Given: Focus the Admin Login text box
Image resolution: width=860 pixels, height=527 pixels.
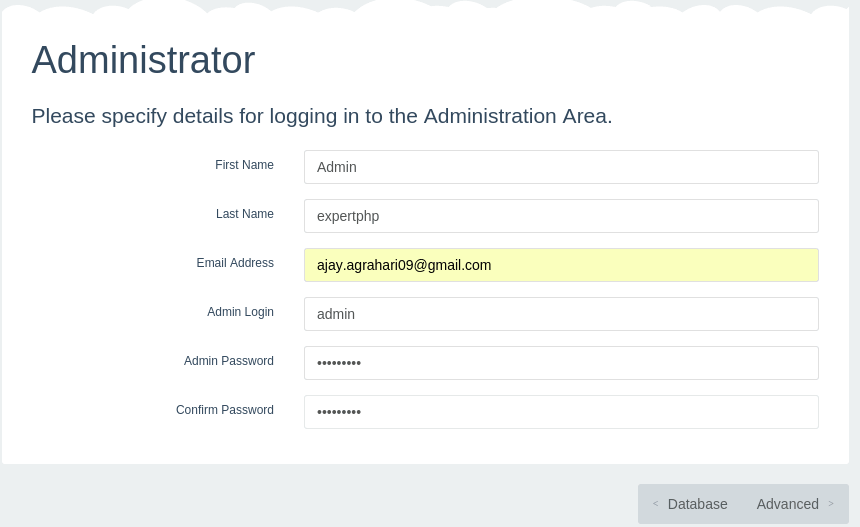Looking at the screenshot, I should click(x=561, y=314).
